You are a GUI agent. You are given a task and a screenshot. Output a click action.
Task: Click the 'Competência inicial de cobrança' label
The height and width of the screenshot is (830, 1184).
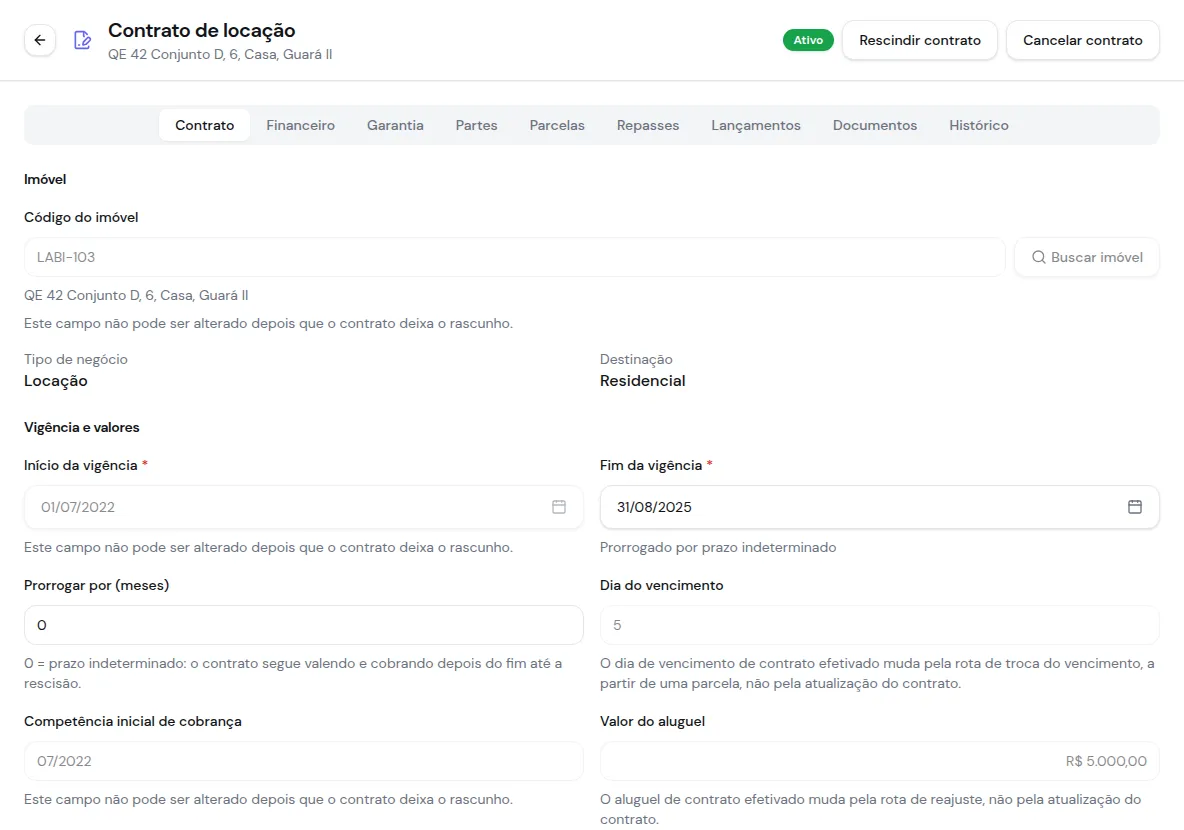tap(133, 721)
